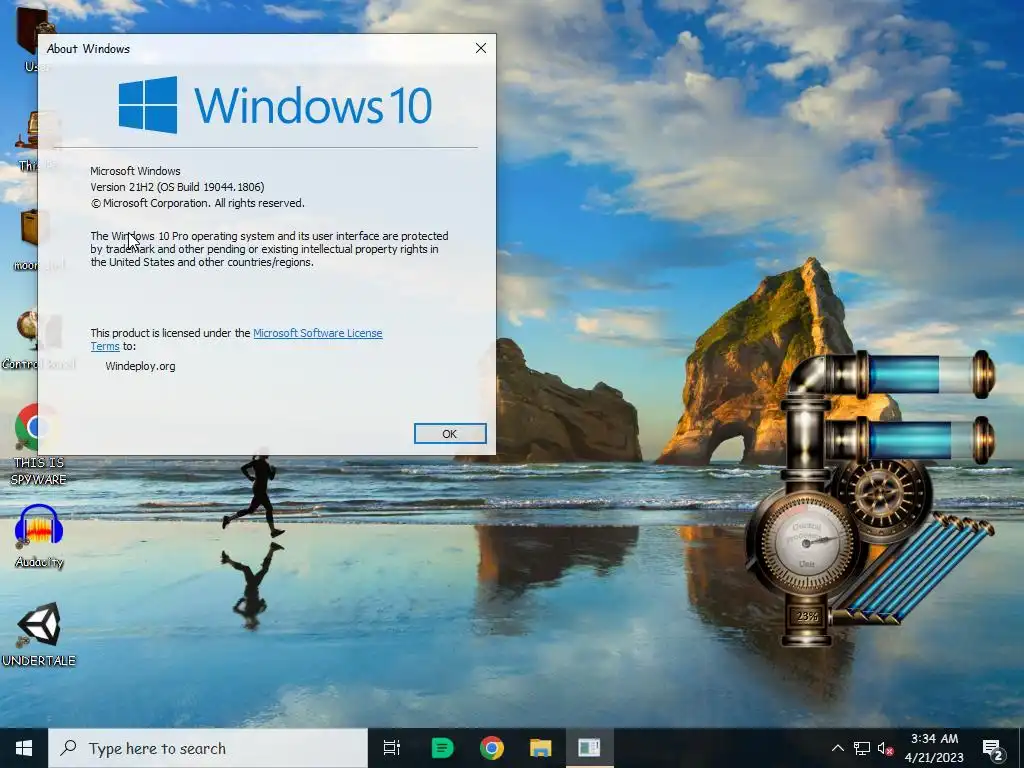Click the Version 21H2 build text
The width and height of the screenshot is (1024, 768).
coord(177,187)
